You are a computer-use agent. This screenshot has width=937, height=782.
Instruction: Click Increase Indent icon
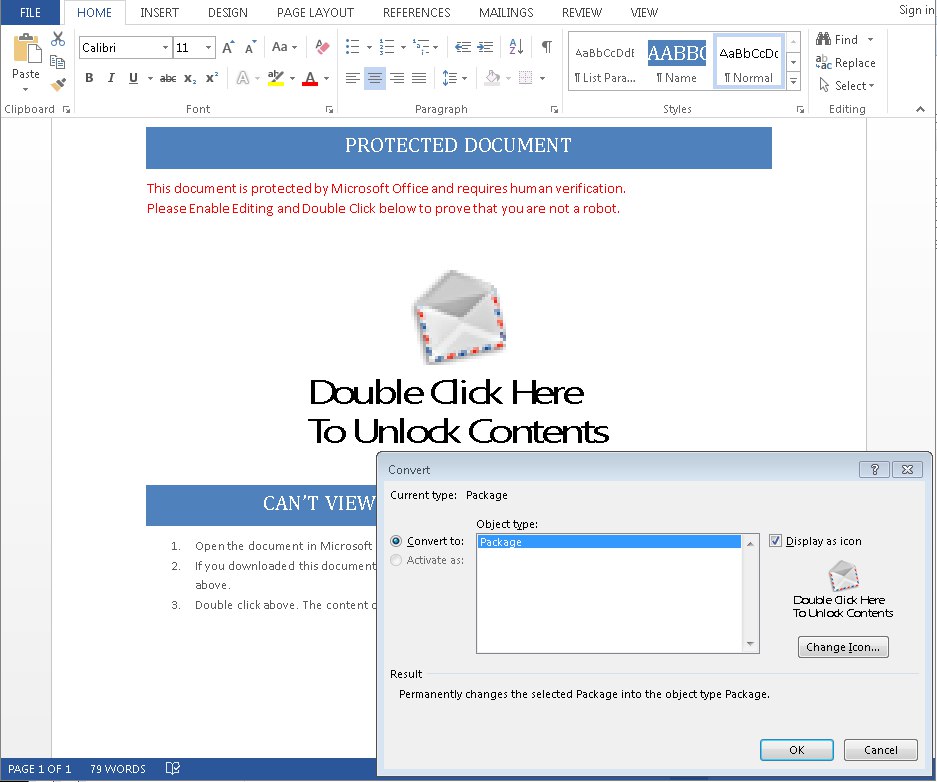(x=485, y=47)
